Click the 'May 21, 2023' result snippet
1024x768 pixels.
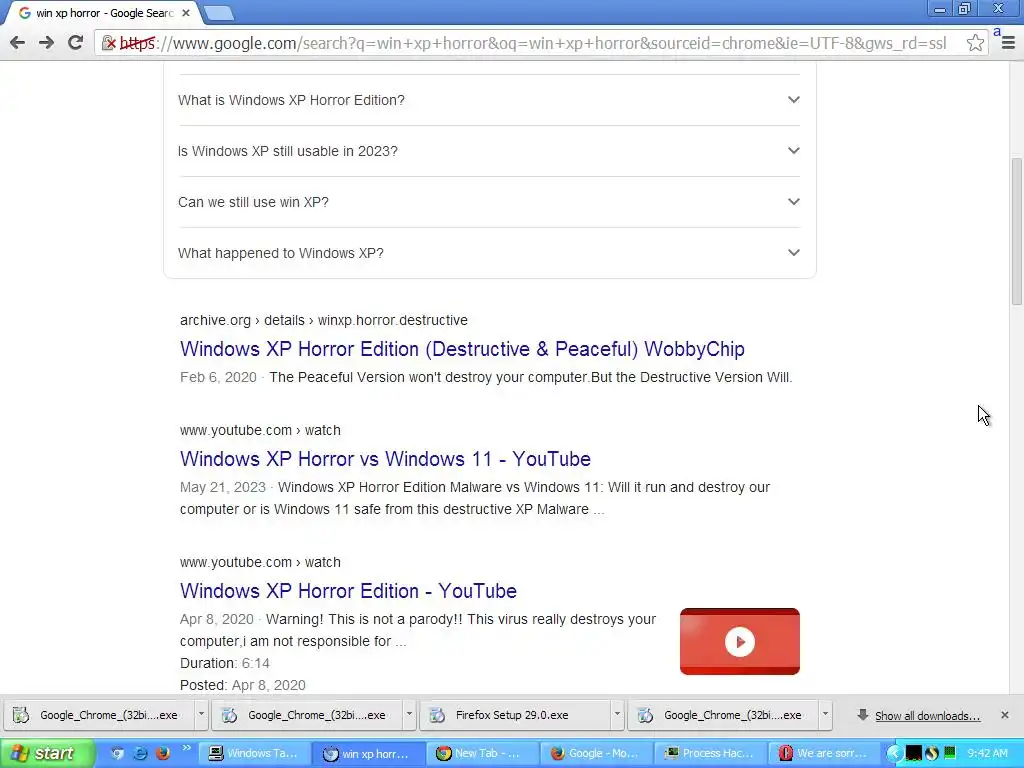[475, 498]
